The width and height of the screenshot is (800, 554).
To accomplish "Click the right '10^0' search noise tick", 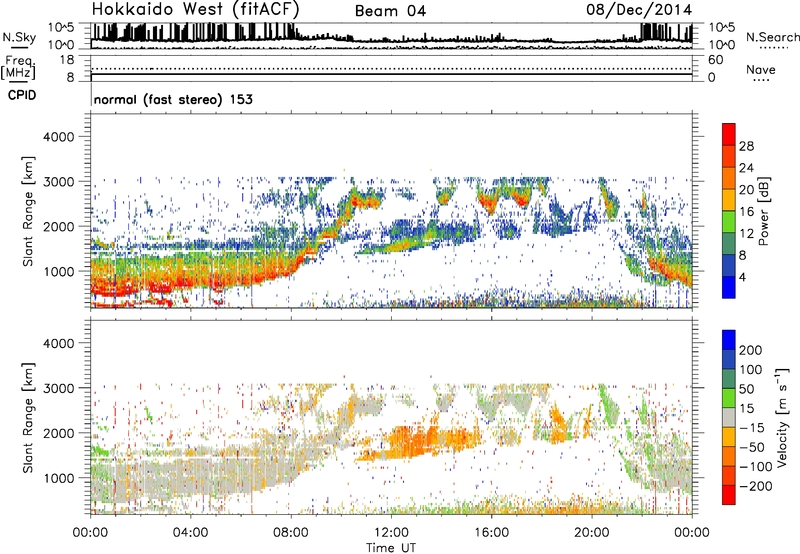I will coord(722,45).
